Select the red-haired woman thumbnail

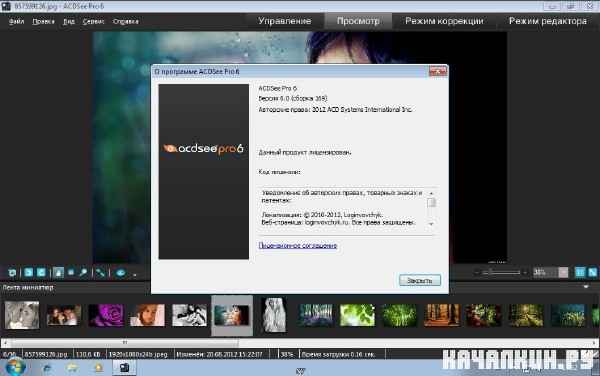click(147, 316)
